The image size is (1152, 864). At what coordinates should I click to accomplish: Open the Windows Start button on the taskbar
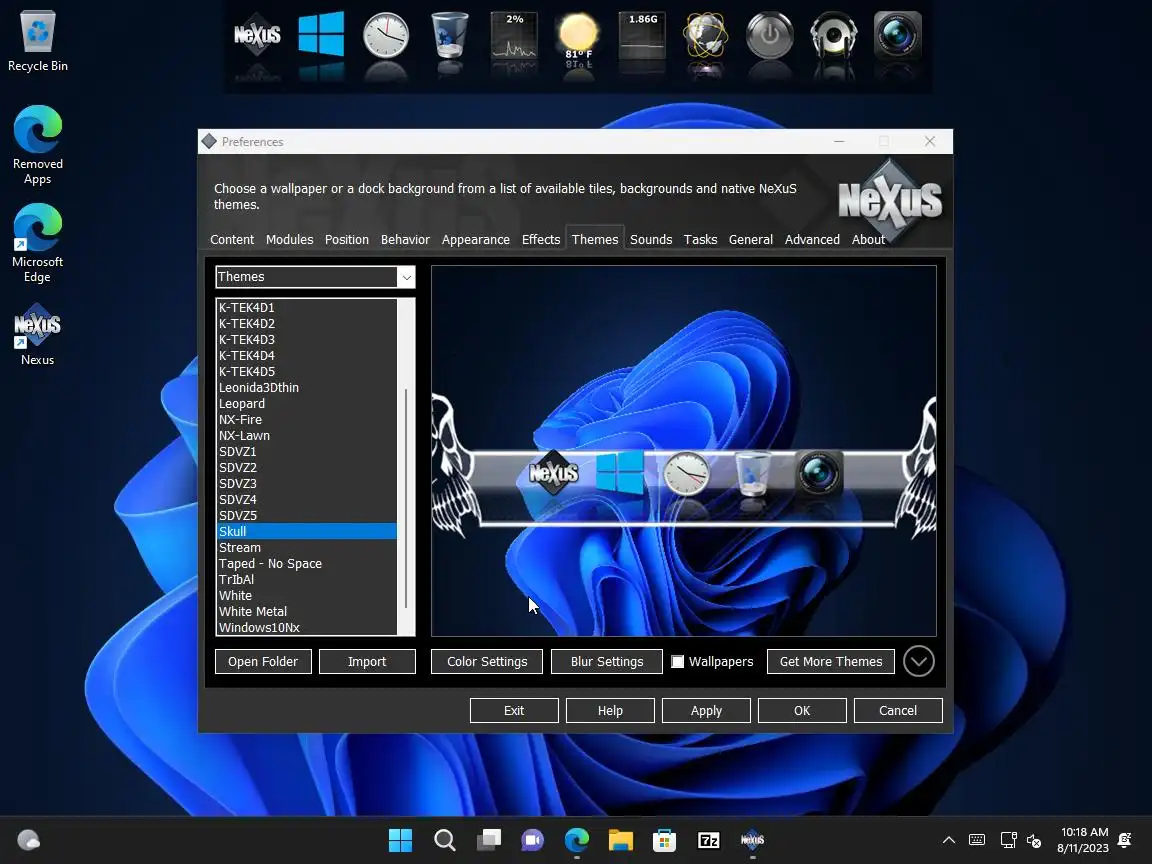pos(400,840)
